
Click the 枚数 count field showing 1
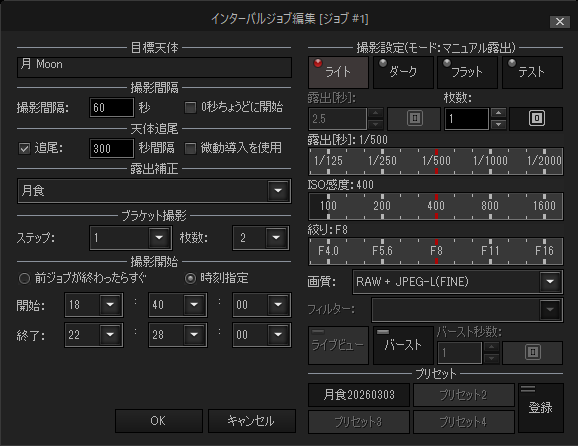[467, 119]
